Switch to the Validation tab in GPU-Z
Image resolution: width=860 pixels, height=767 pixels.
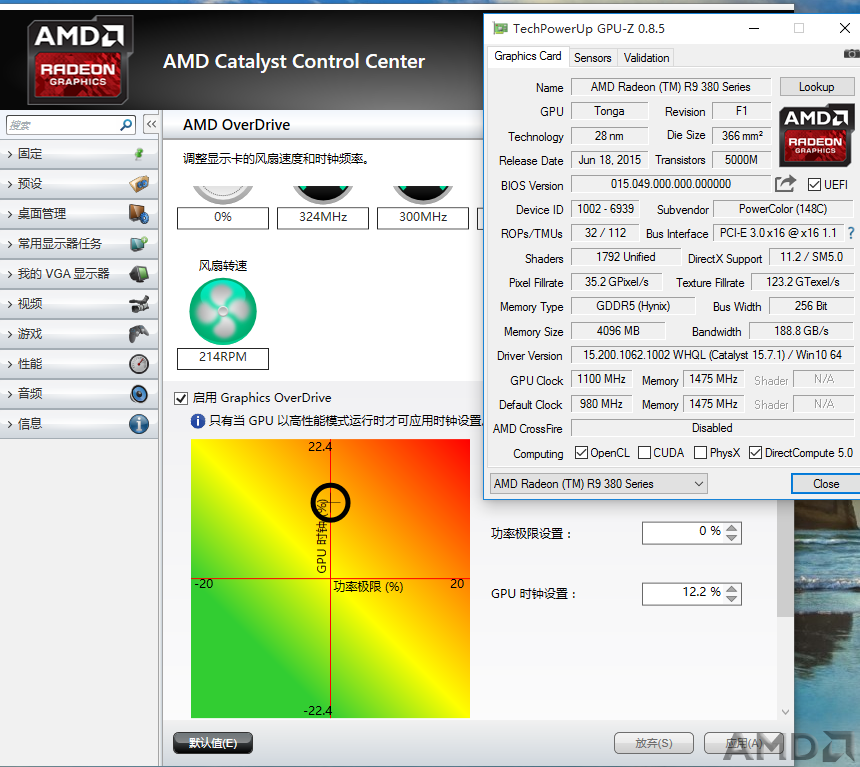click(x=646, y=58)
